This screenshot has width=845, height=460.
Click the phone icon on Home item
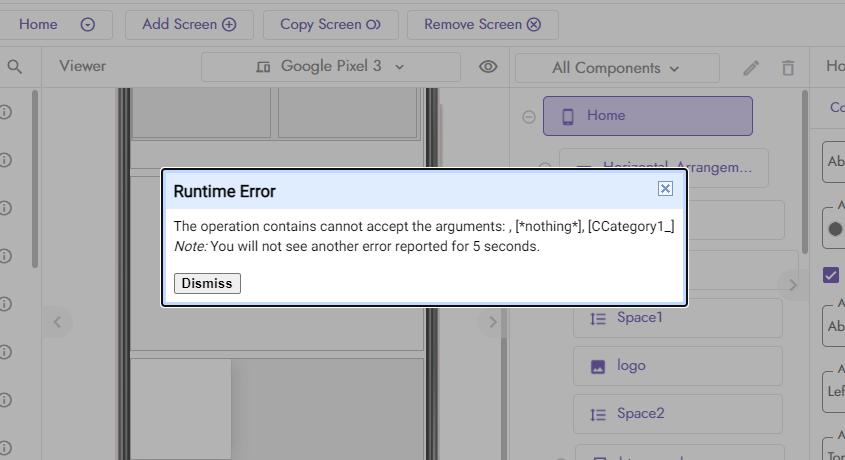(x=567, y=116)
